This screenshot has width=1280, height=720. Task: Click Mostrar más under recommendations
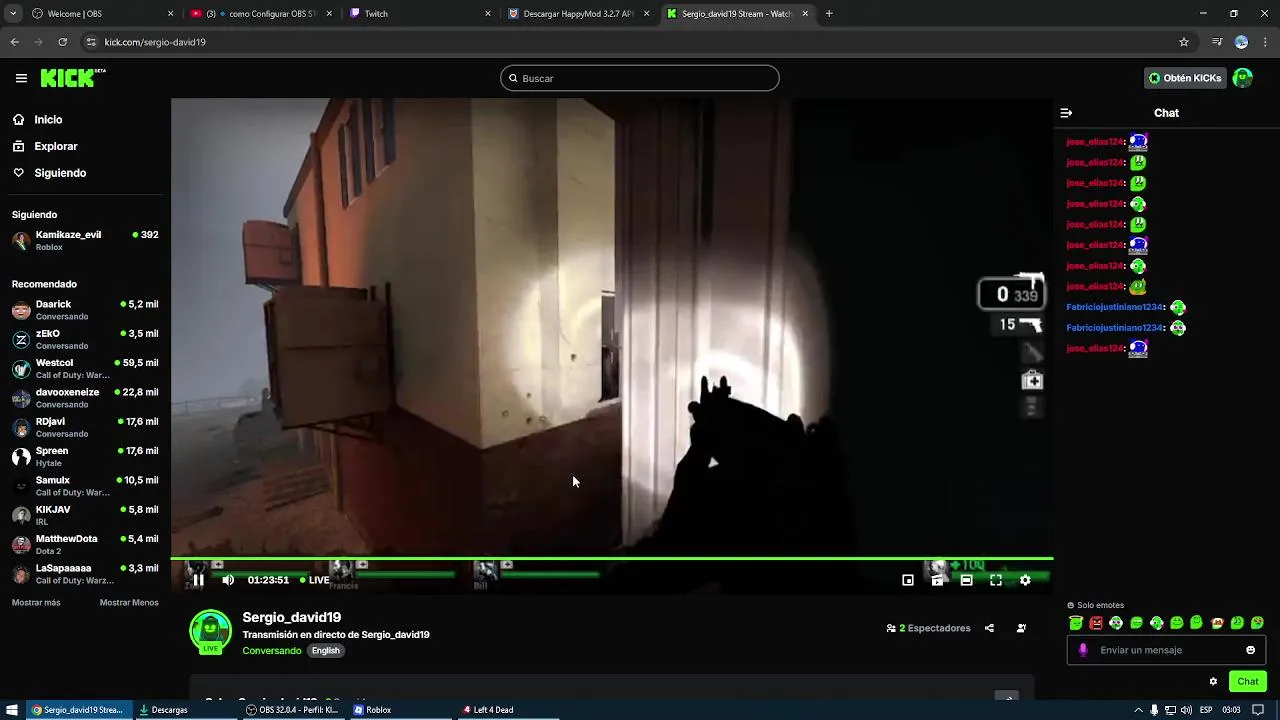[x=36, y=602]
